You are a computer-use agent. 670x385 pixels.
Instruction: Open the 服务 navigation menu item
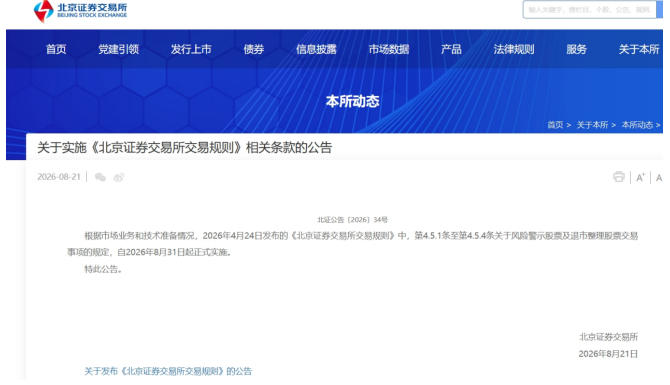(x=576, y=50)
